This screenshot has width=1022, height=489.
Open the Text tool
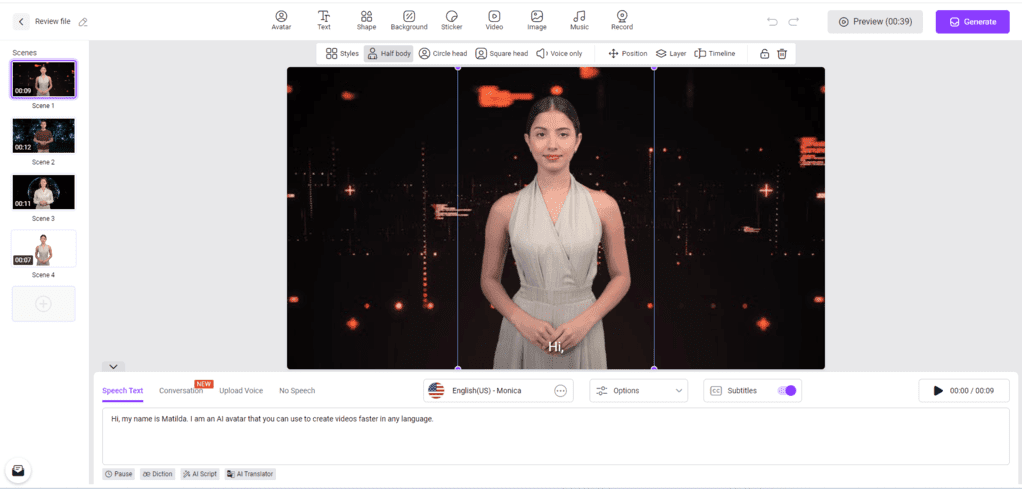(324, 20)
